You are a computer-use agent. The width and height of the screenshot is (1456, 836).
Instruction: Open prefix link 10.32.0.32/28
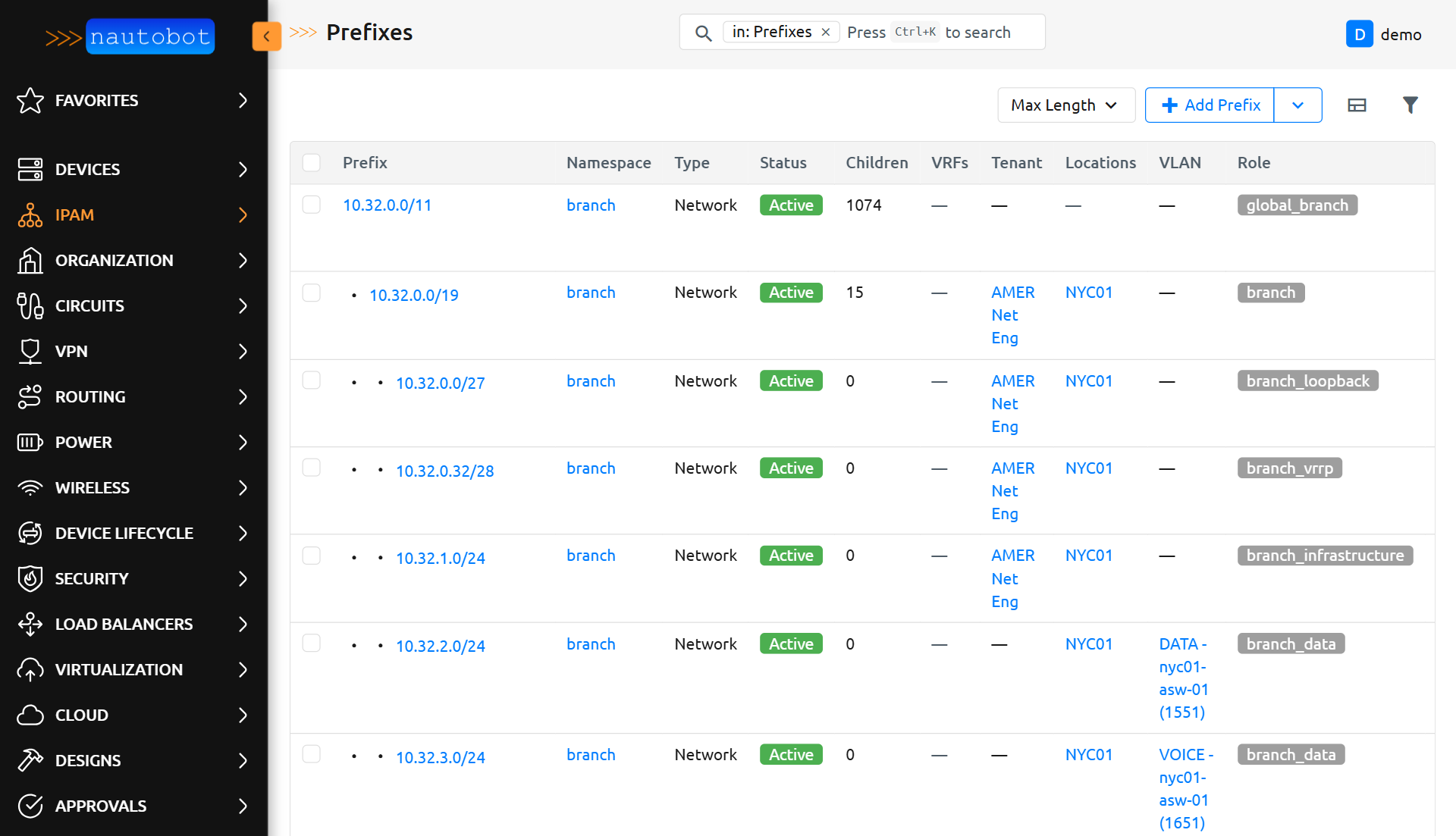pyautogui.click(x=444, y=471)
